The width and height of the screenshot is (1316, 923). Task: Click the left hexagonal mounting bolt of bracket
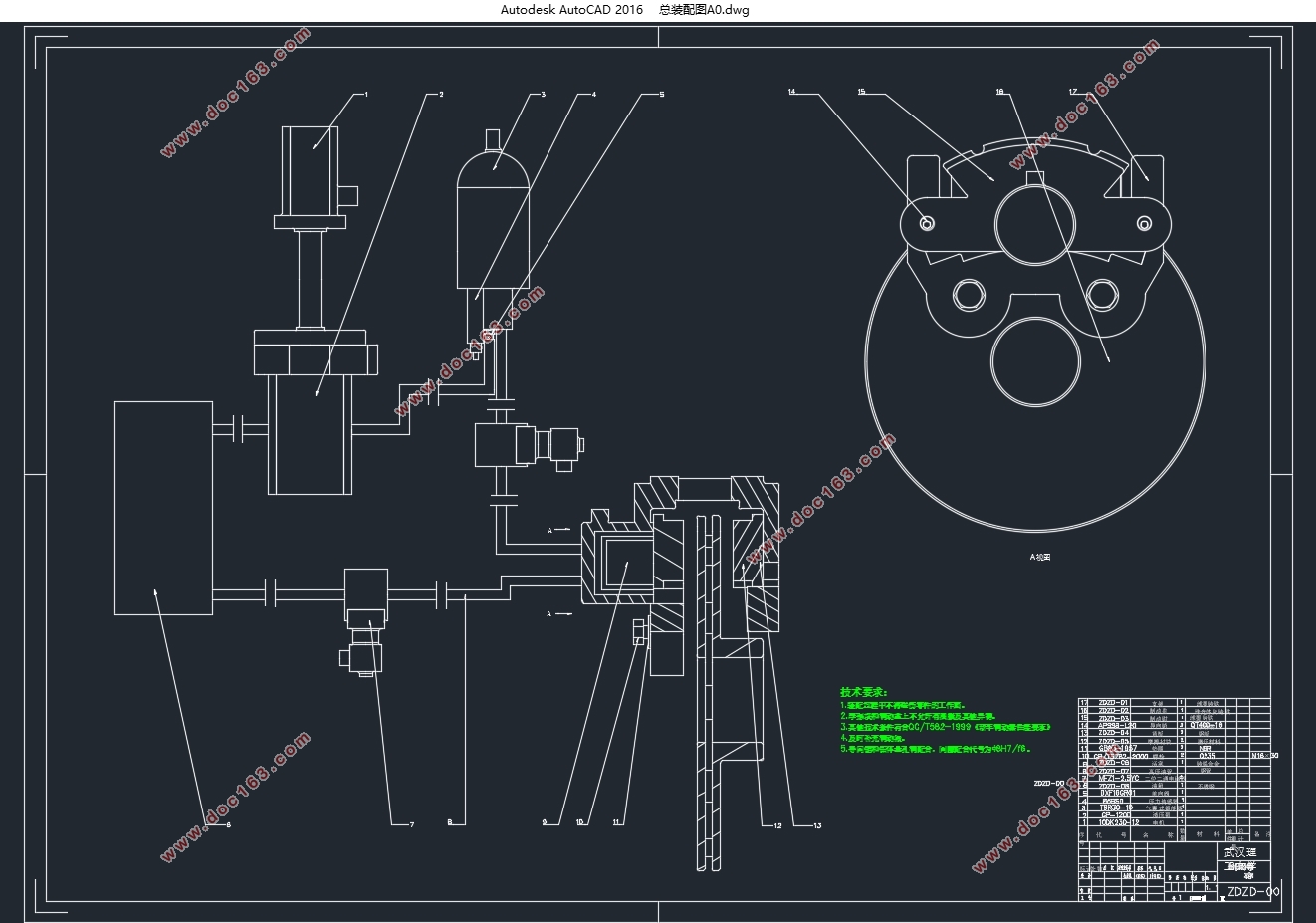click(x=970, y=294)
